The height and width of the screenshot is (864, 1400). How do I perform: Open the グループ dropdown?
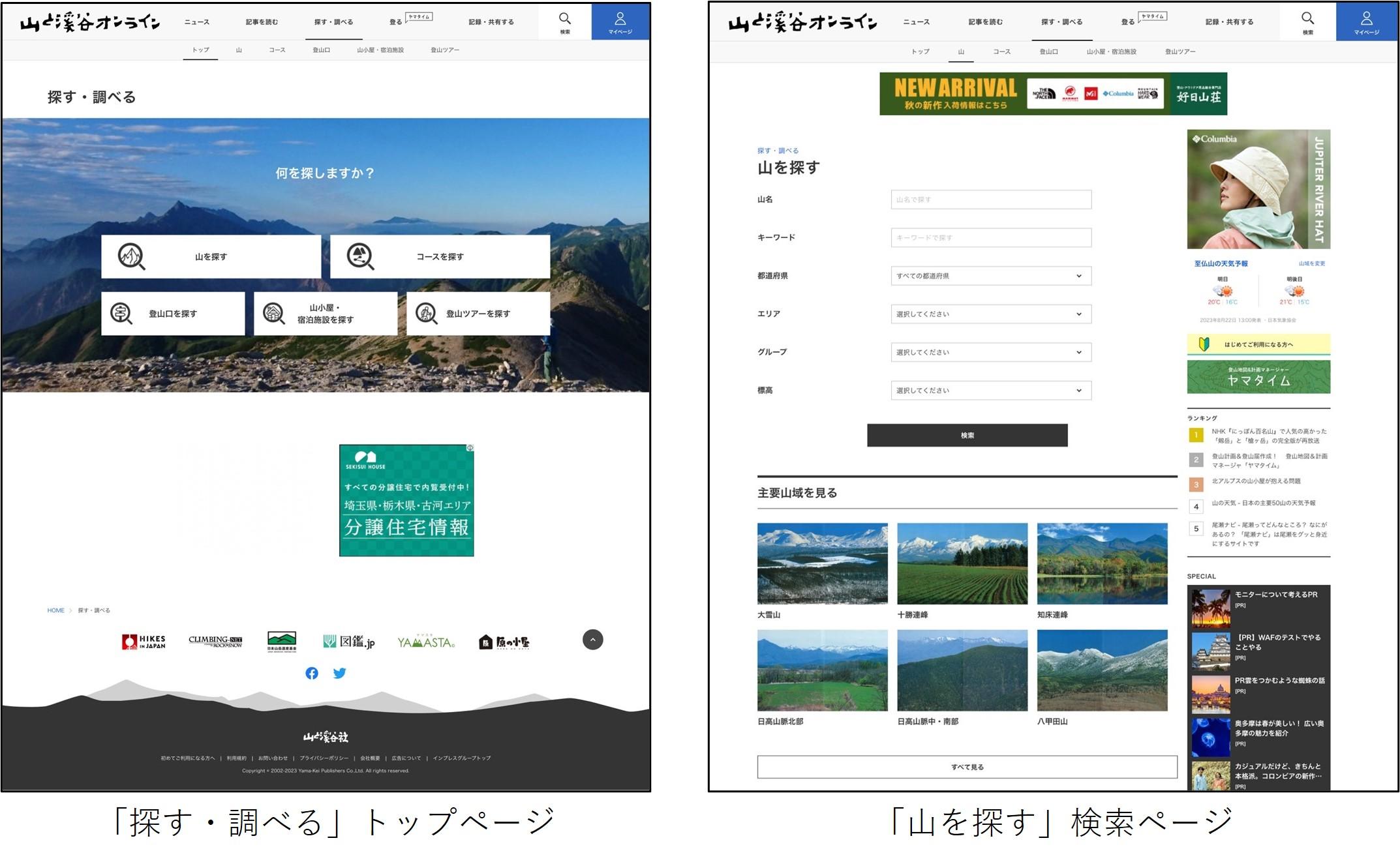990,352
